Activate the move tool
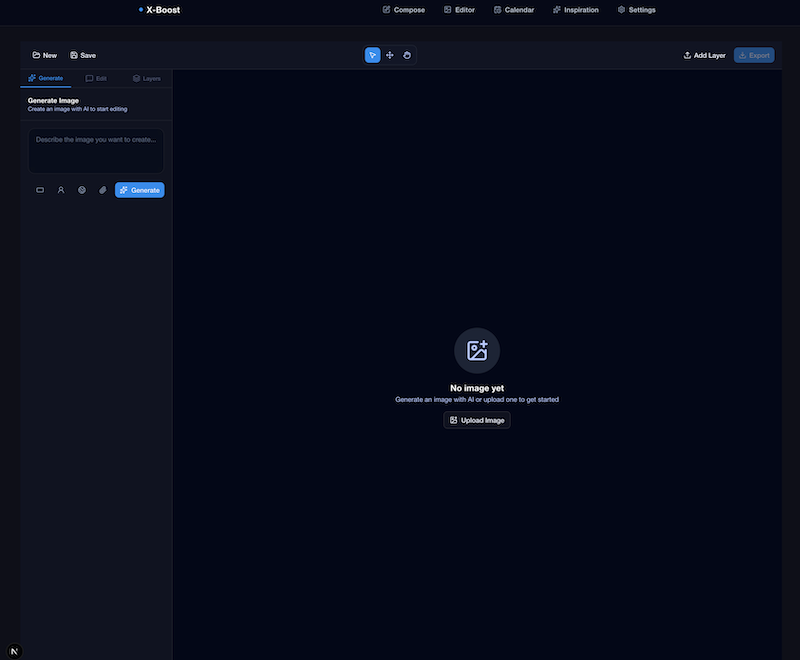The width and height of the screenshot is (800, 660). click(390, 55)
